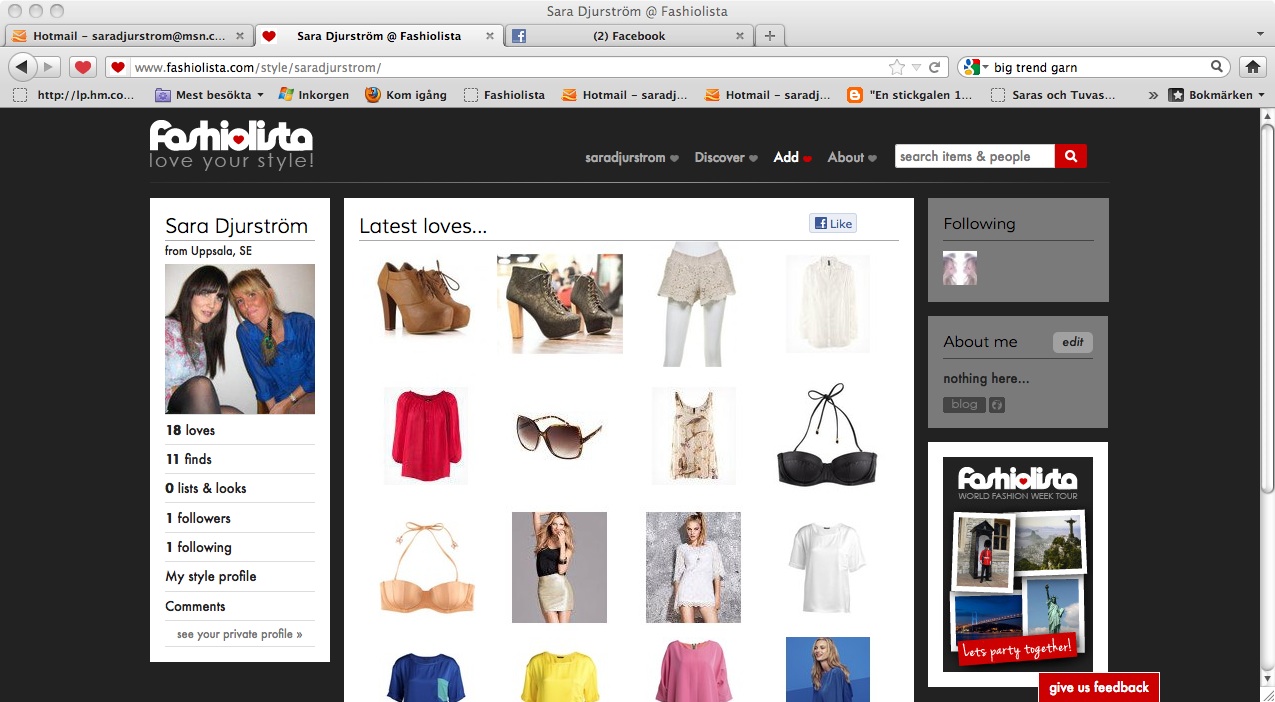1275x702 pixels.
Task: Click the globe website icon in About me
Action: click(997, 405)
